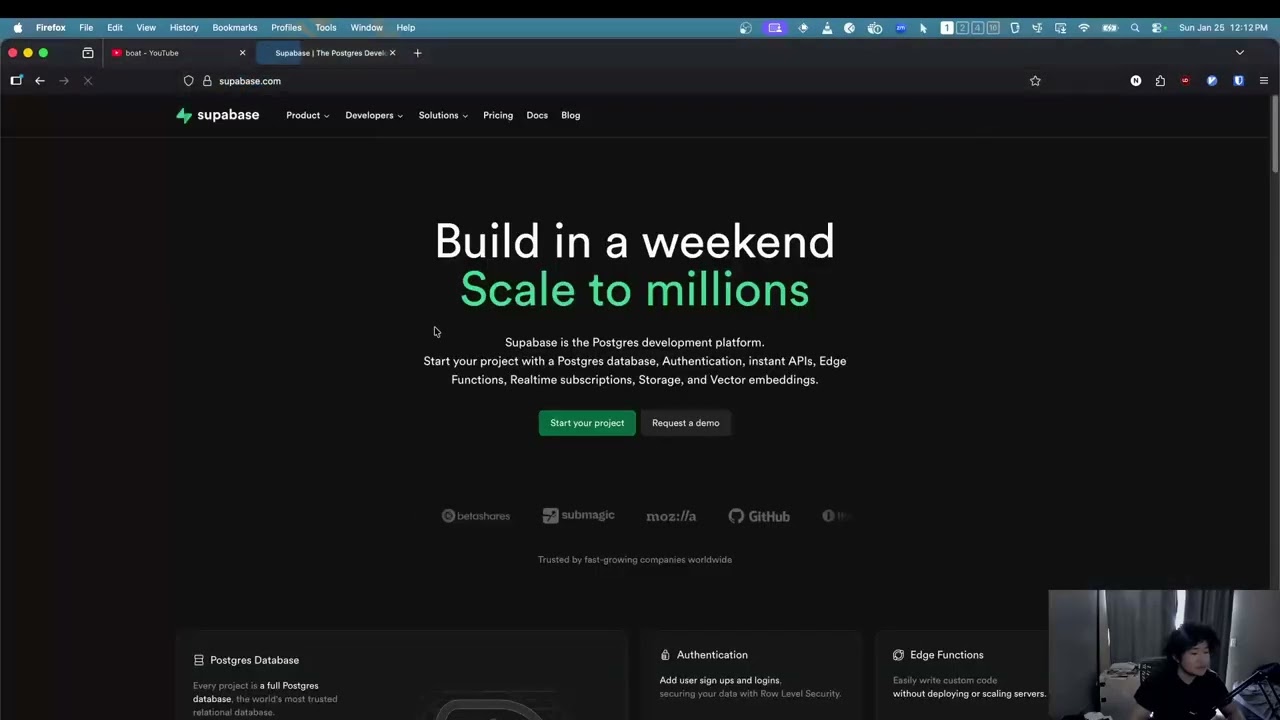Close the Supabase tab

392,53
